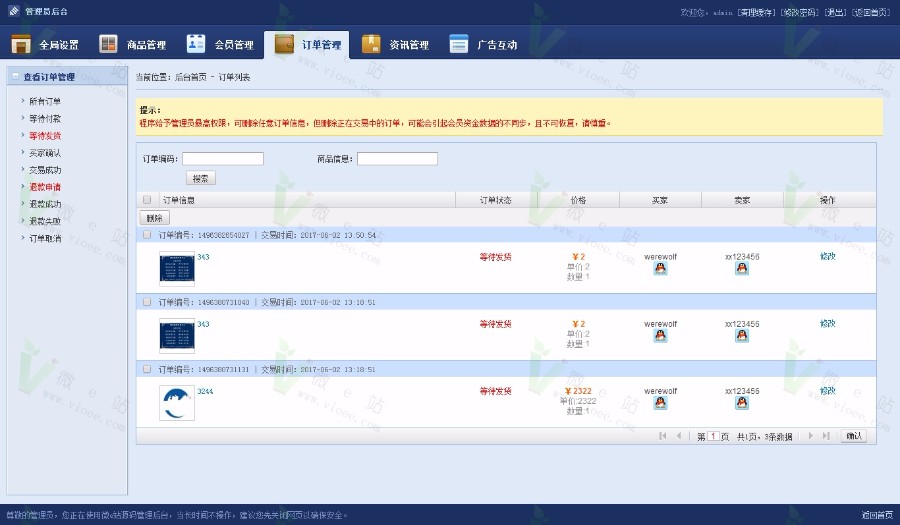Focus the 商品信息 input field
Screen dimensions: 900x525
coord(397,159)
